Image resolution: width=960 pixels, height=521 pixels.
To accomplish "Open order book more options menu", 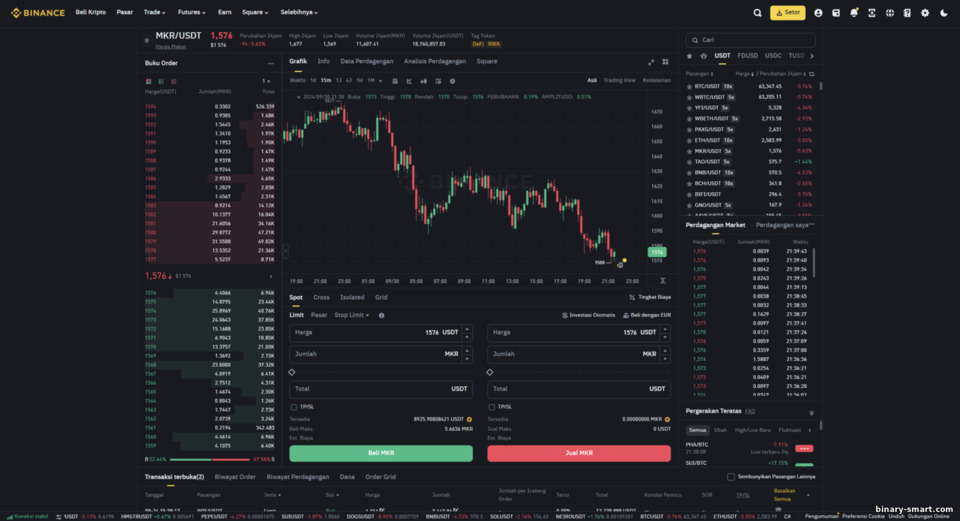I will 271,63.
